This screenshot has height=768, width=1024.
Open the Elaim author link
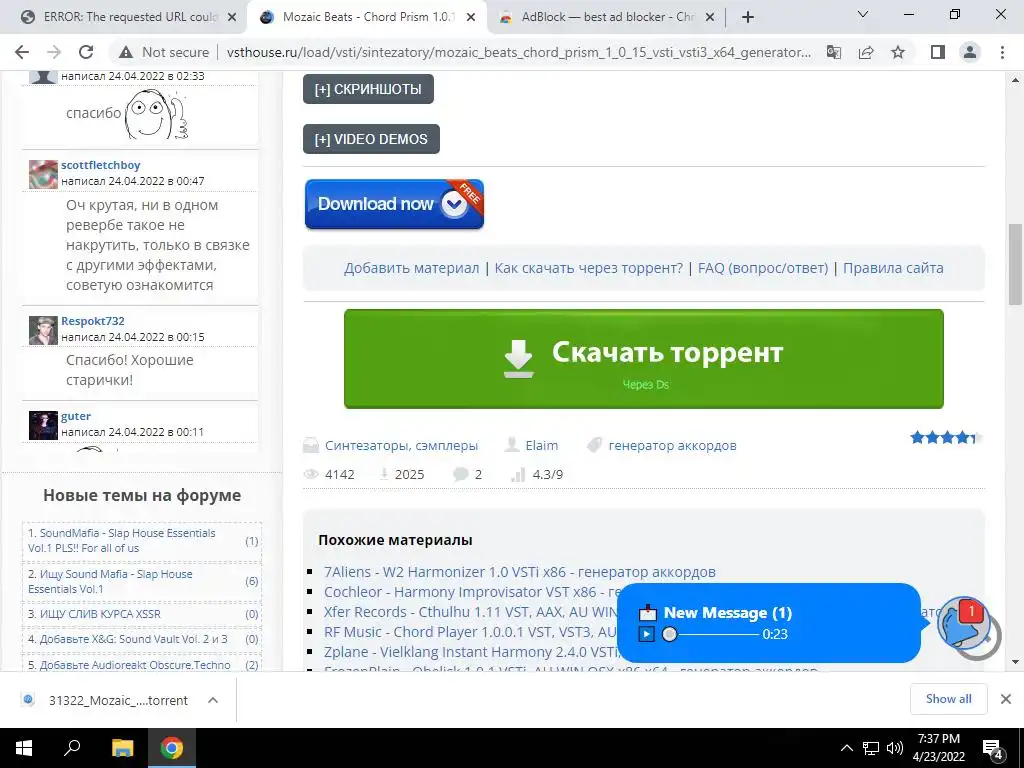click(x=542, y=445)
